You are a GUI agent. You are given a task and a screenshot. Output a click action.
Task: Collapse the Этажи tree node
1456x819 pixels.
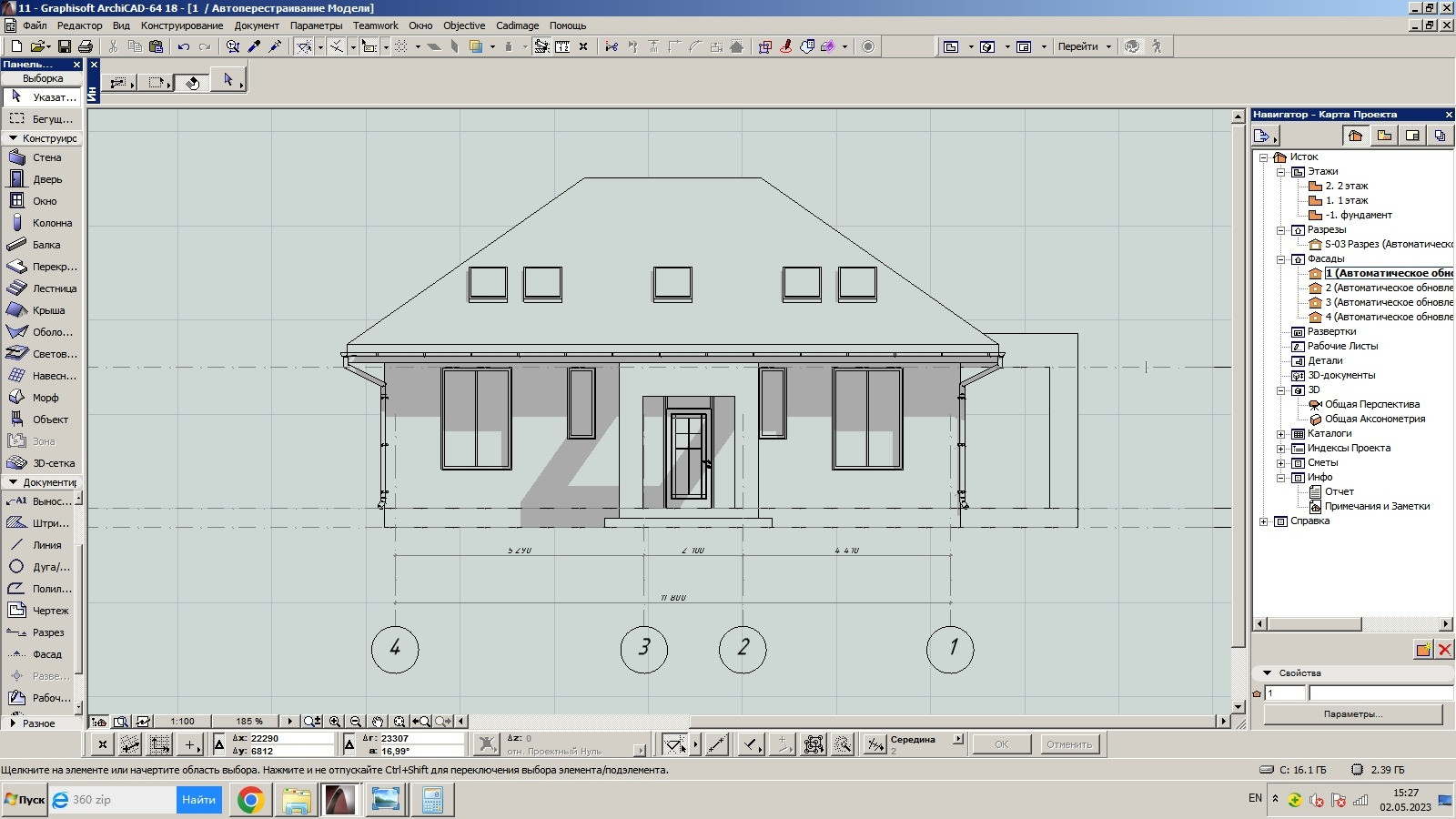click(1280, 172)
